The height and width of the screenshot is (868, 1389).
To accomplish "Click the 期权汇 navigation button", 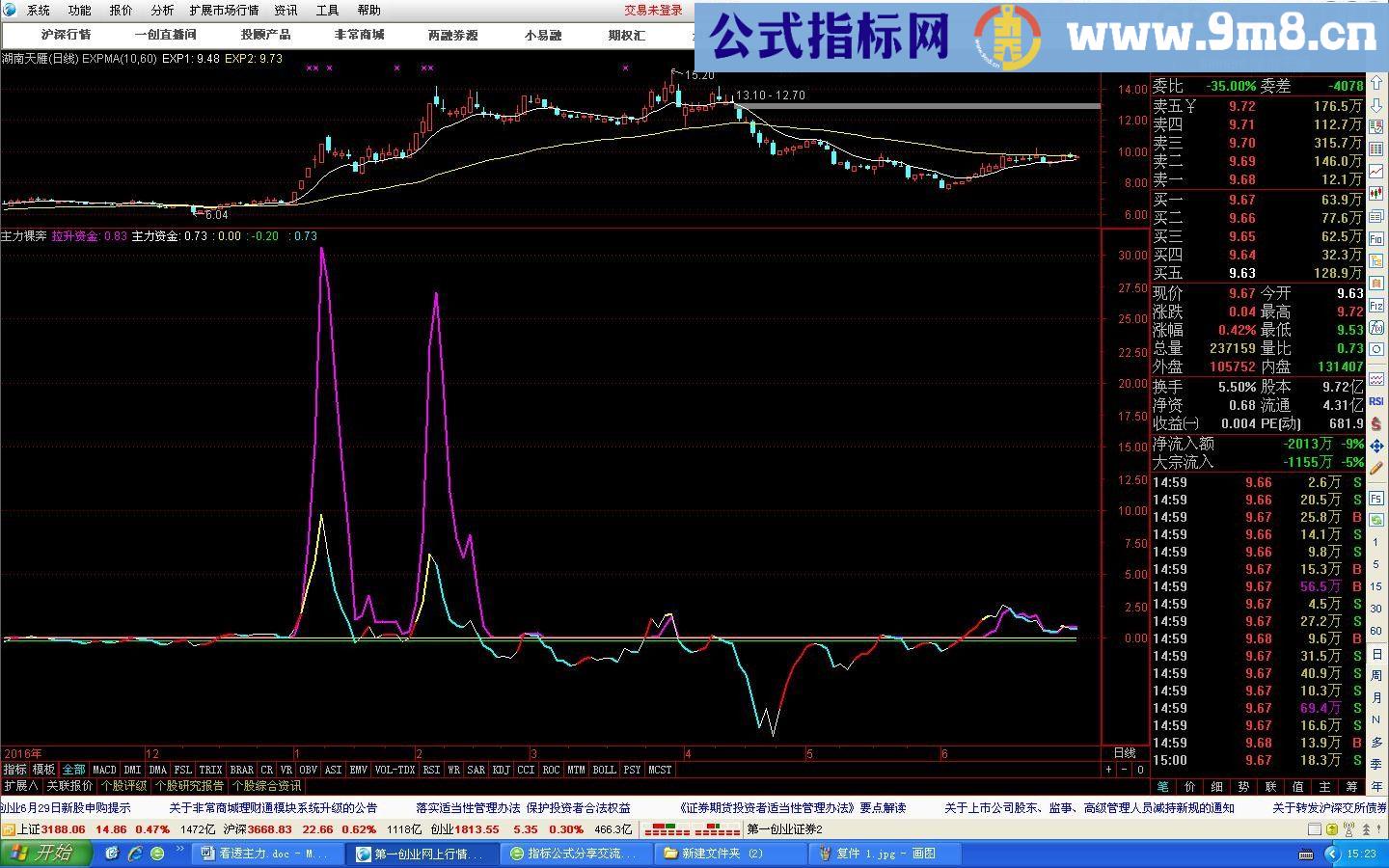I will point(626,35).
